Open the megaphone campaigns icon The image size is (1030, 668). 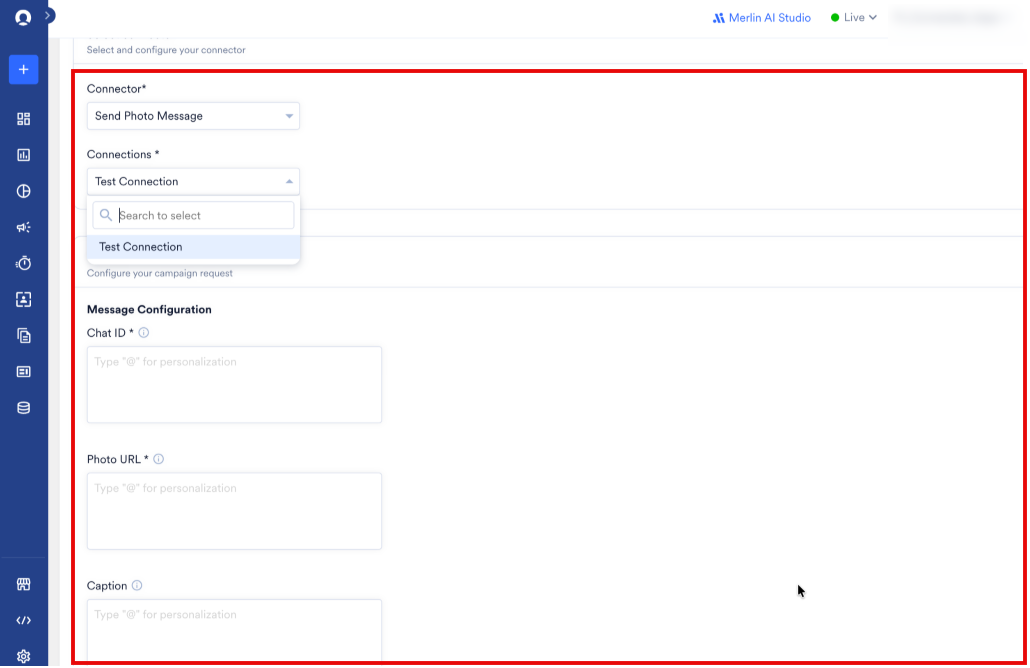coord(24,227)
